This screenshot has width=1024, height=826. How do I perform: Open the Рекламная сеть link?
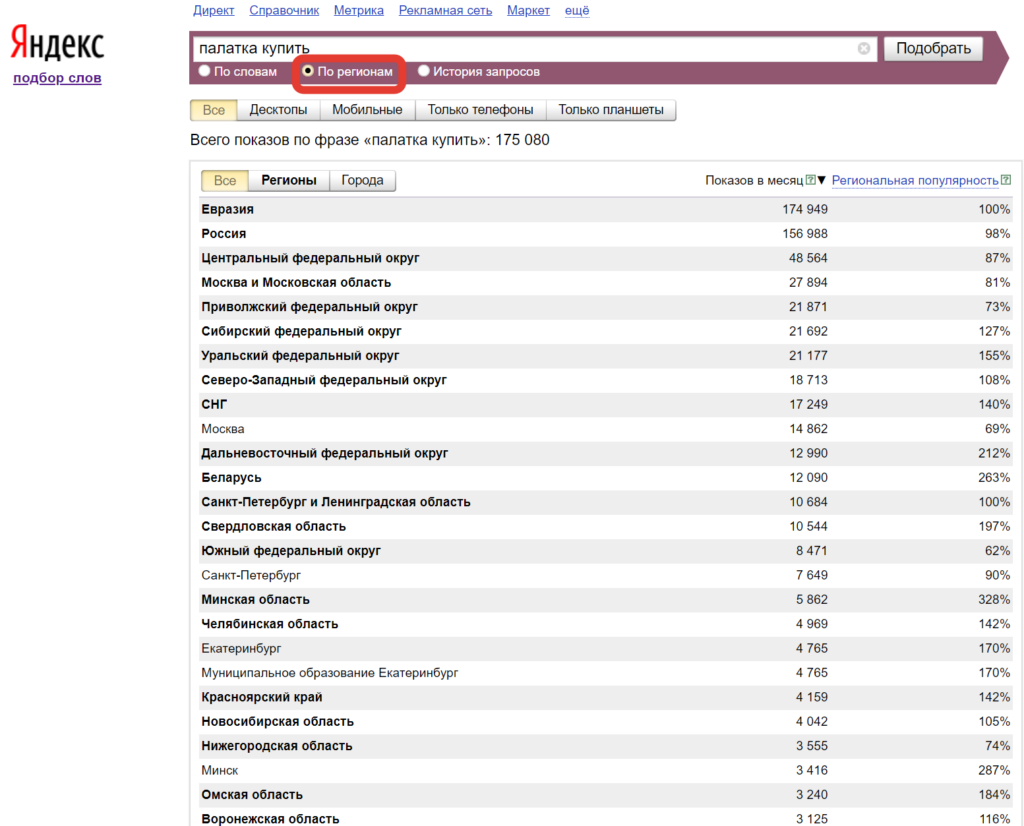tap(445, 10)
